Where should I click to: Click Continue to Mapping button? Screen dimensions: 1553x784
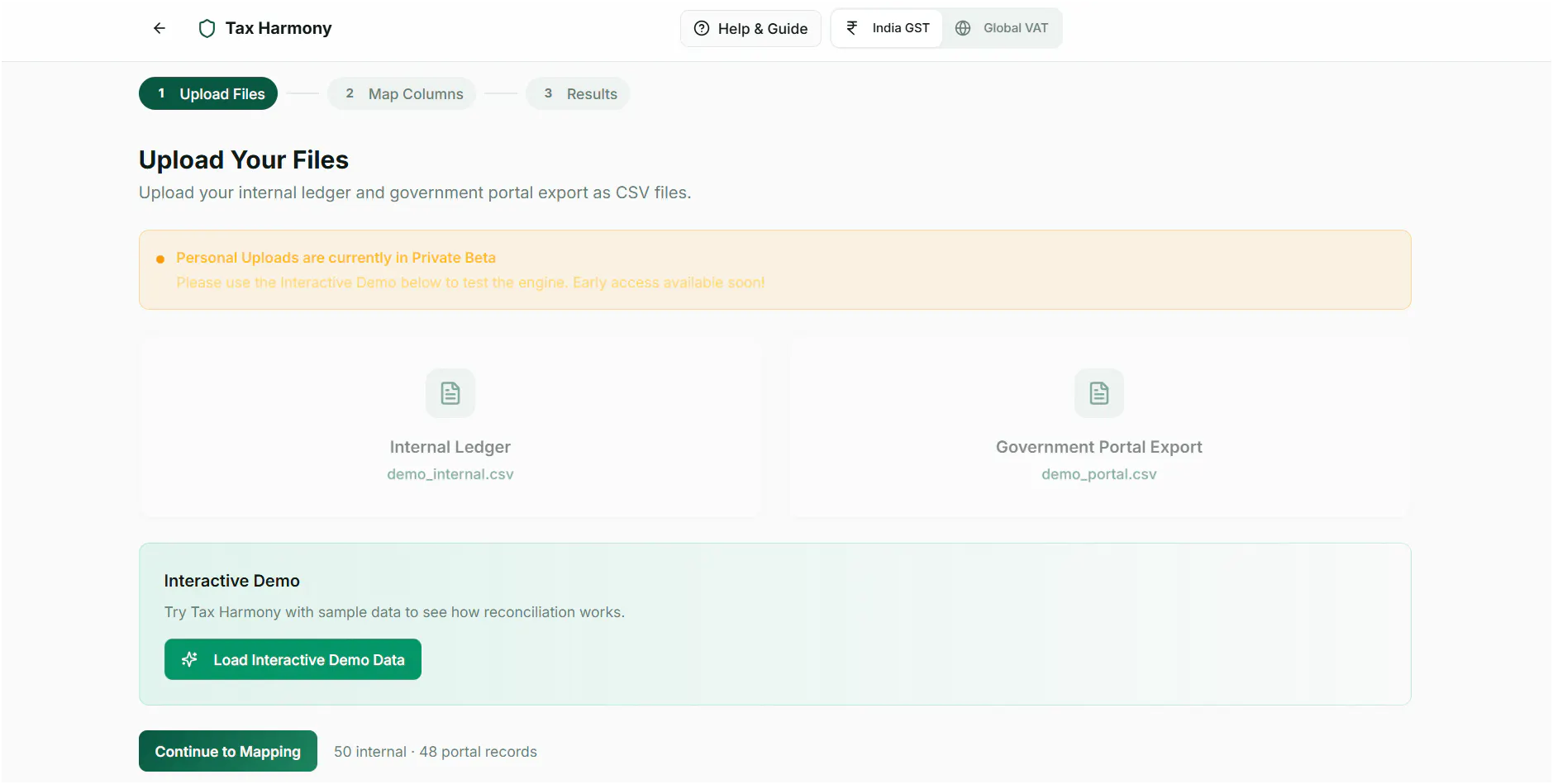[228, 751]
